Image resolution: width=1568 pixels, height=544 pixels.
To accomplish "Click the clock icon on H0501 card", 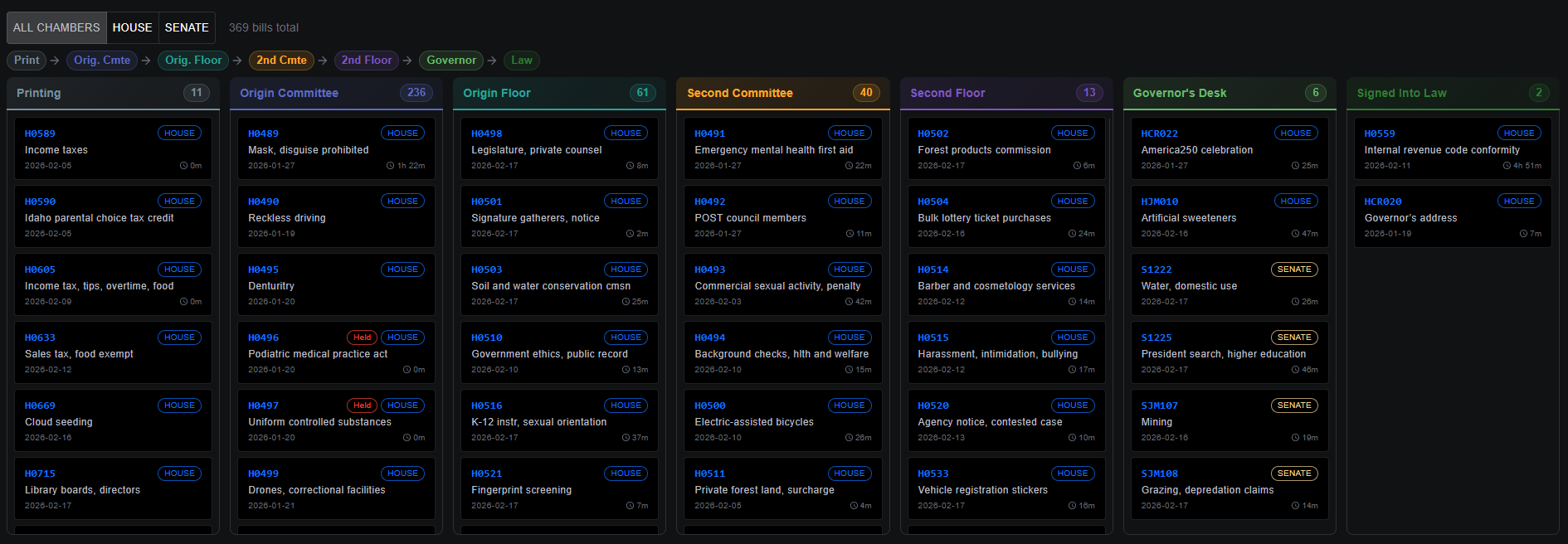I will [x=630, y=234].
